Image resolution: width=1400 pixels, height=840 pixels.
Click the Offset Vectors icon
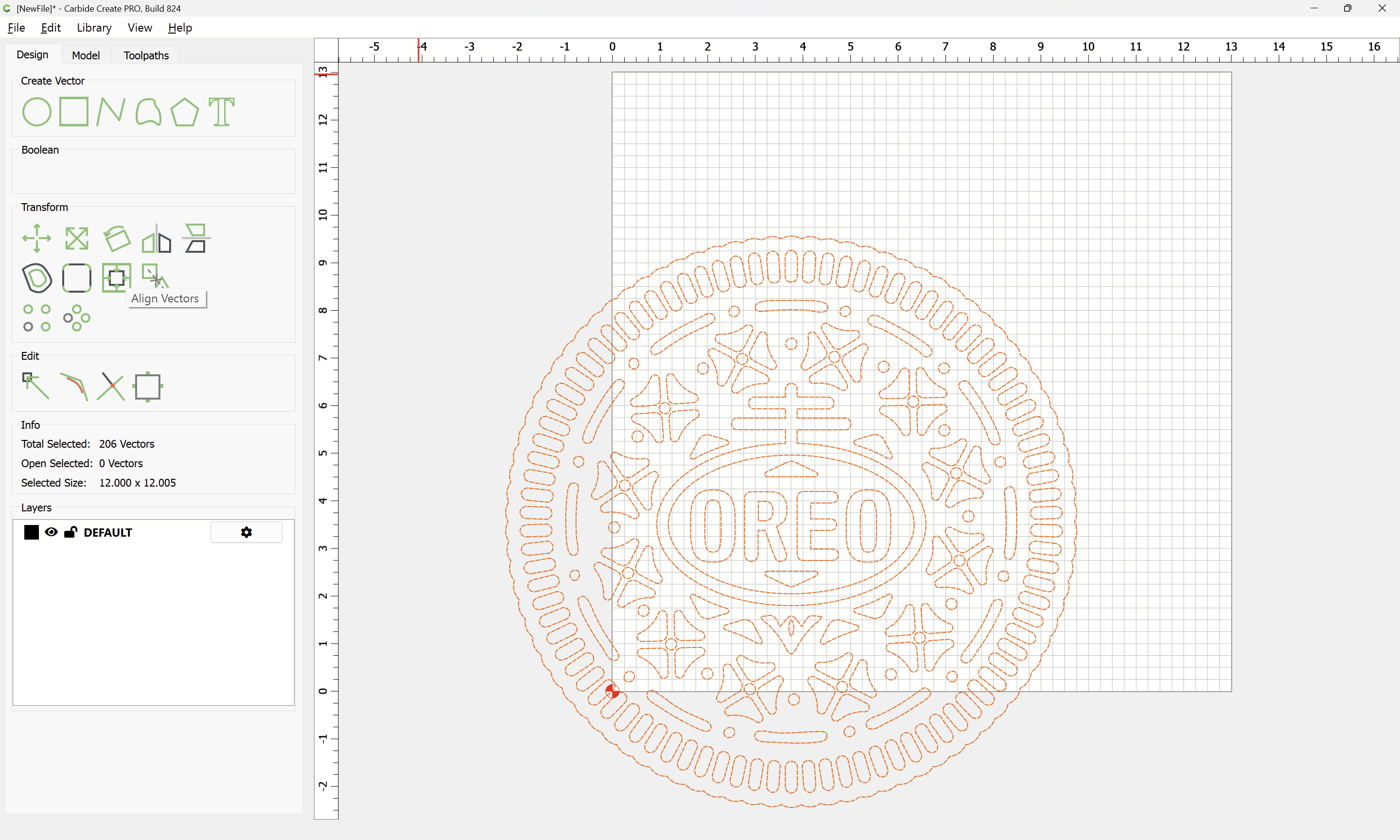click(37, 278)
